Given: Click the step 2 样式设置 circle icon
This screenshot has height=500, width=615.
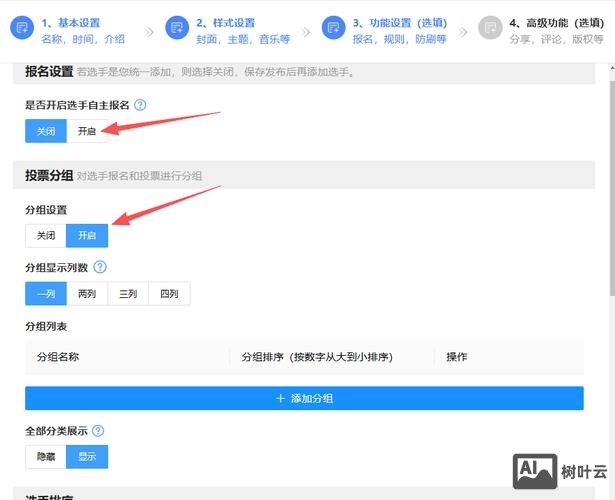Looking at the screenshot, I should [x=177, y=28].
